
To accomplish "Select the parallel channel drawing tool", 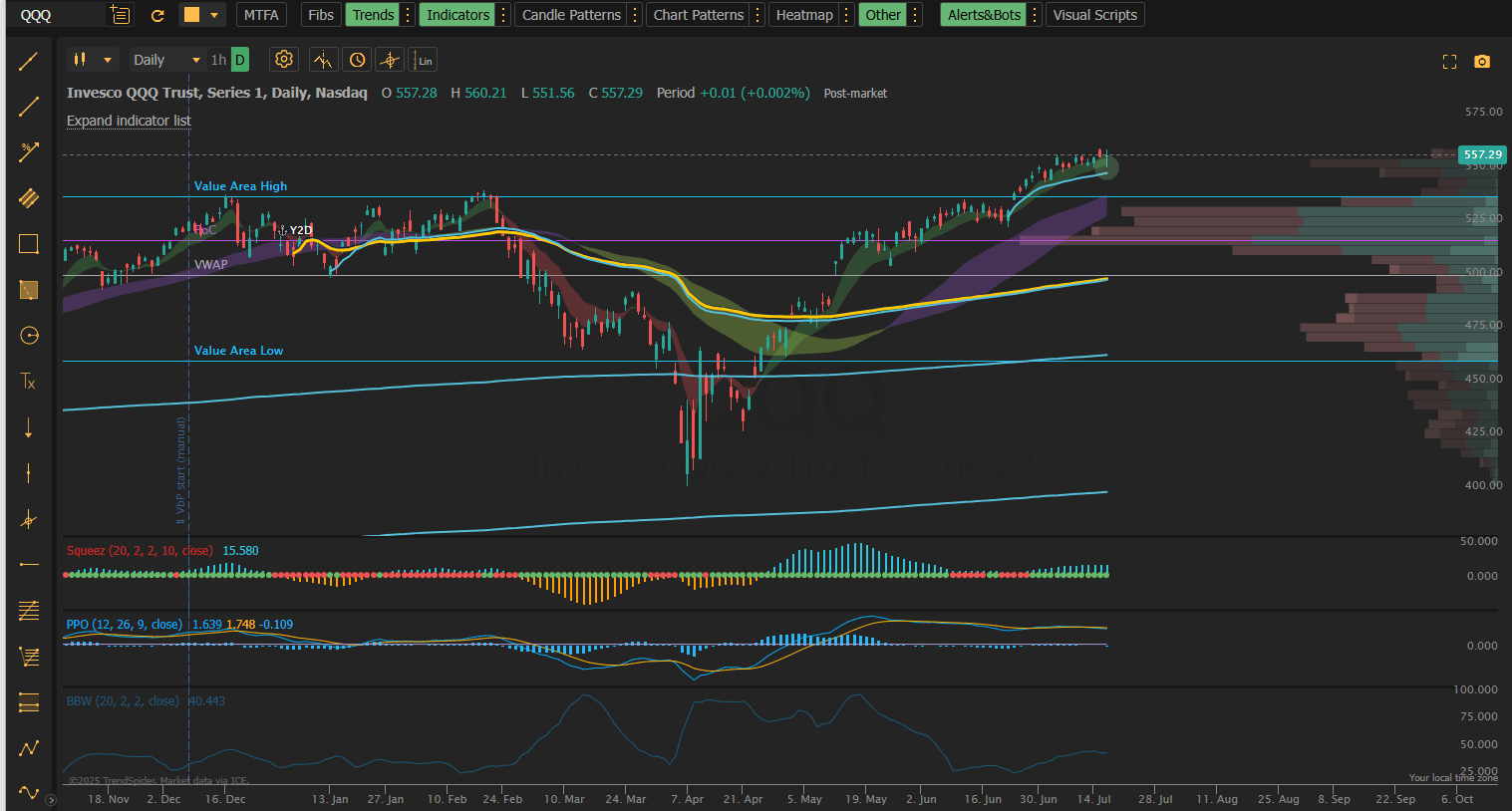I will (x=29, y=197).
